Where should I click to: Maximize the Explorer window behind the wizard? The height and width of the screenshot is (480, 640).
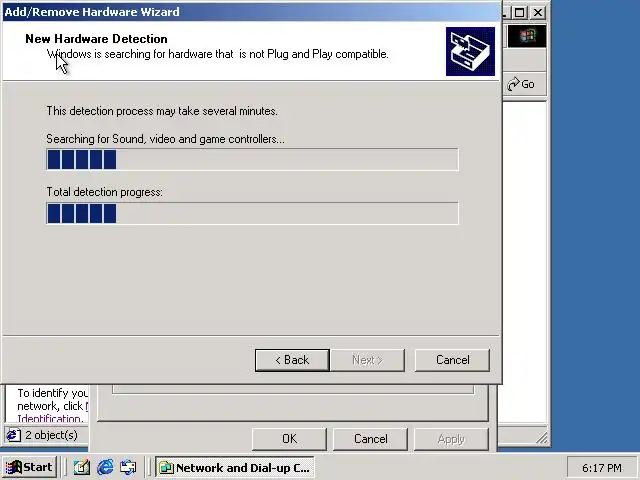click(x=520, y=13)
